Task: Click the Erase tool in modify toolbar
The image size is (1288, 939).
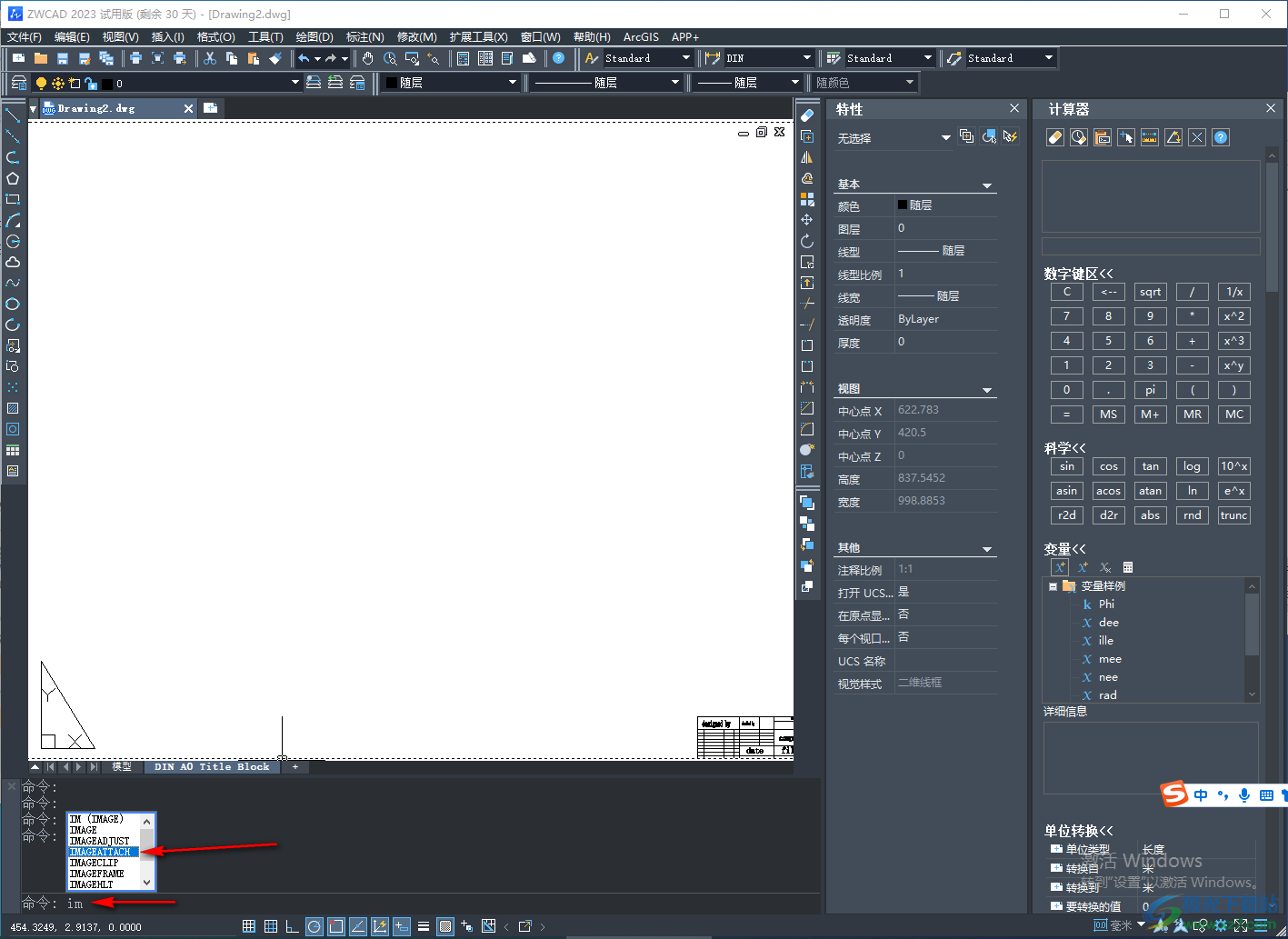Action: [807, 115]
